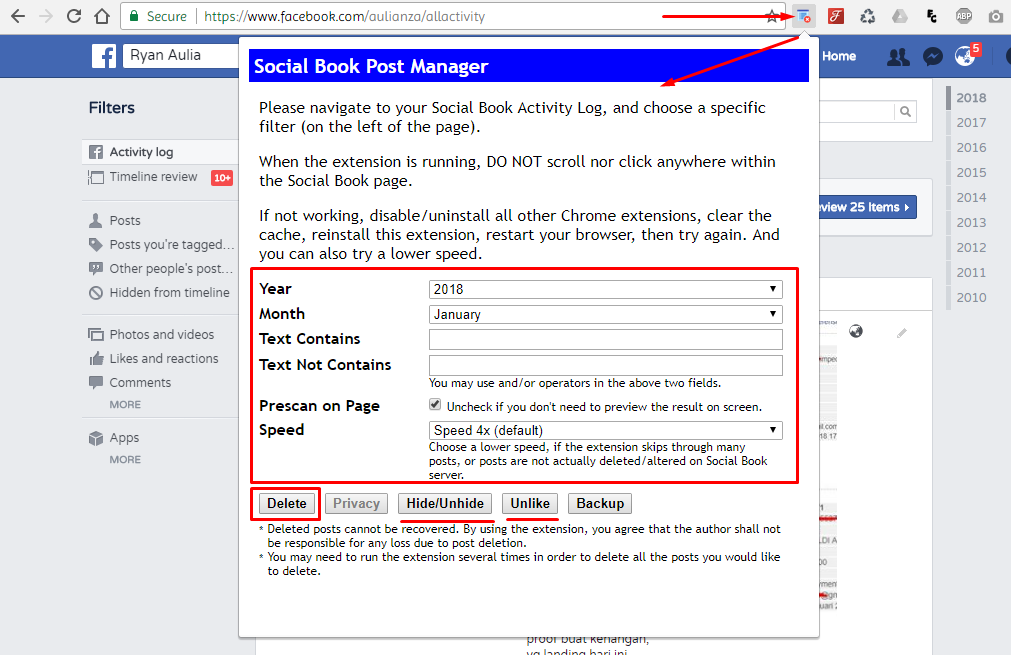Image resolution: width=1011 pixels, height=655 pixels.
Task: Click the Home link in Facebook bar
Action: pyautogui.click(x=839, y=56)
